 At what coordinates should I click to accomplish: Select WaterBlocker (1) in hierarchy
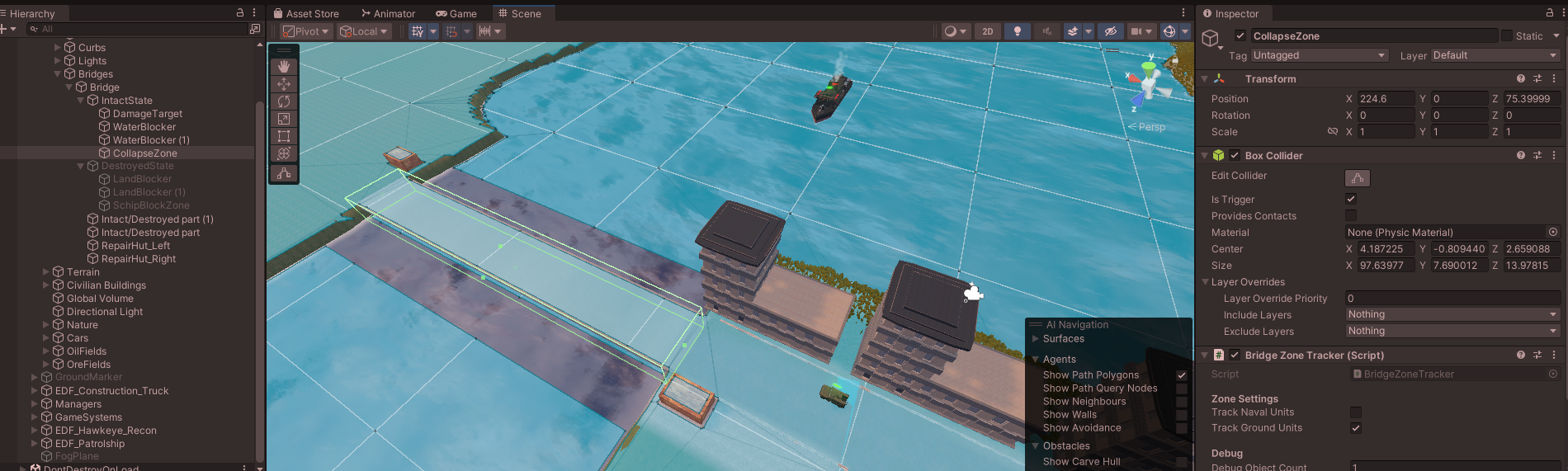pos(151,140)
